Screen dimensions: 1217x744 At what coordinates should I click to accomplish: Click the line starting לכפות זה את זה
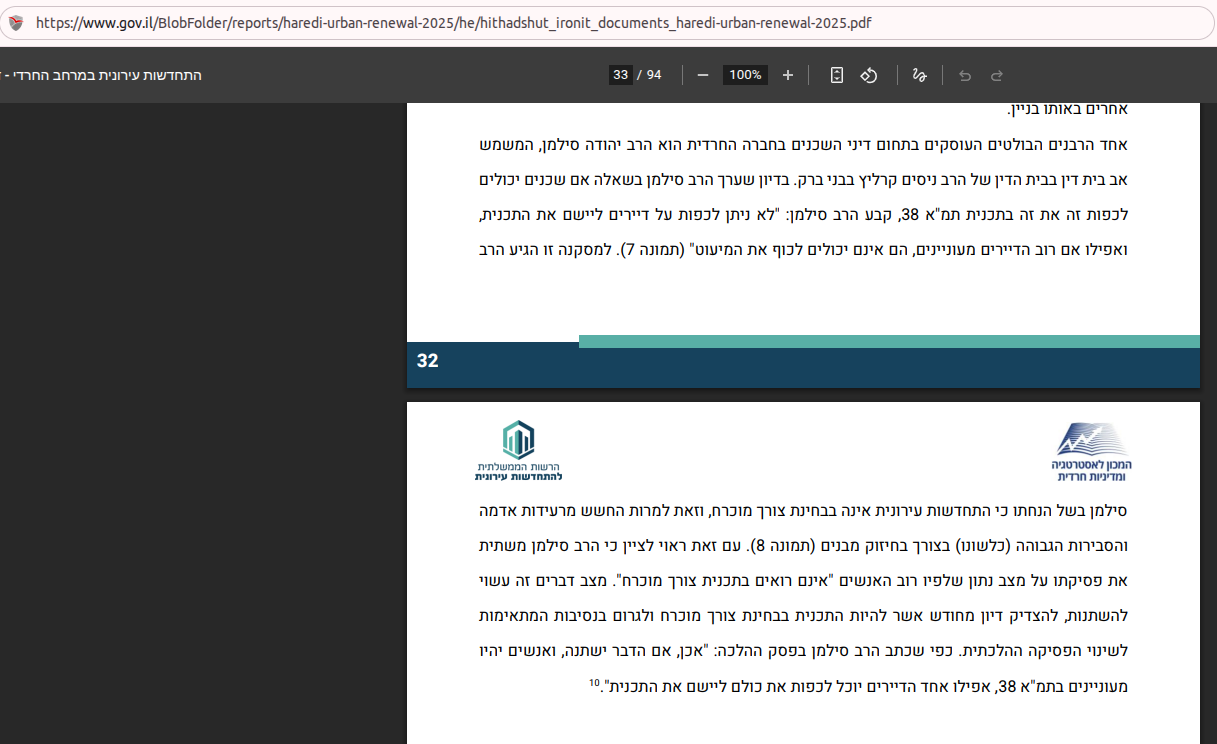pos(804,214)
